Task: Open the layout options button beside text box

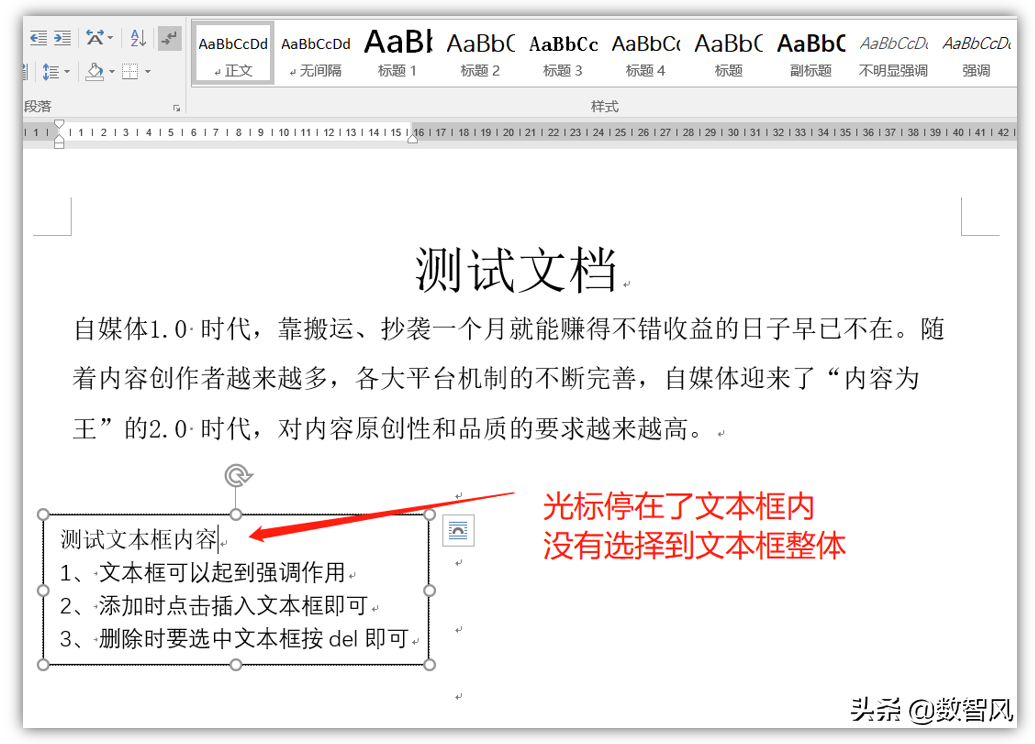Action: coord(458,531)
